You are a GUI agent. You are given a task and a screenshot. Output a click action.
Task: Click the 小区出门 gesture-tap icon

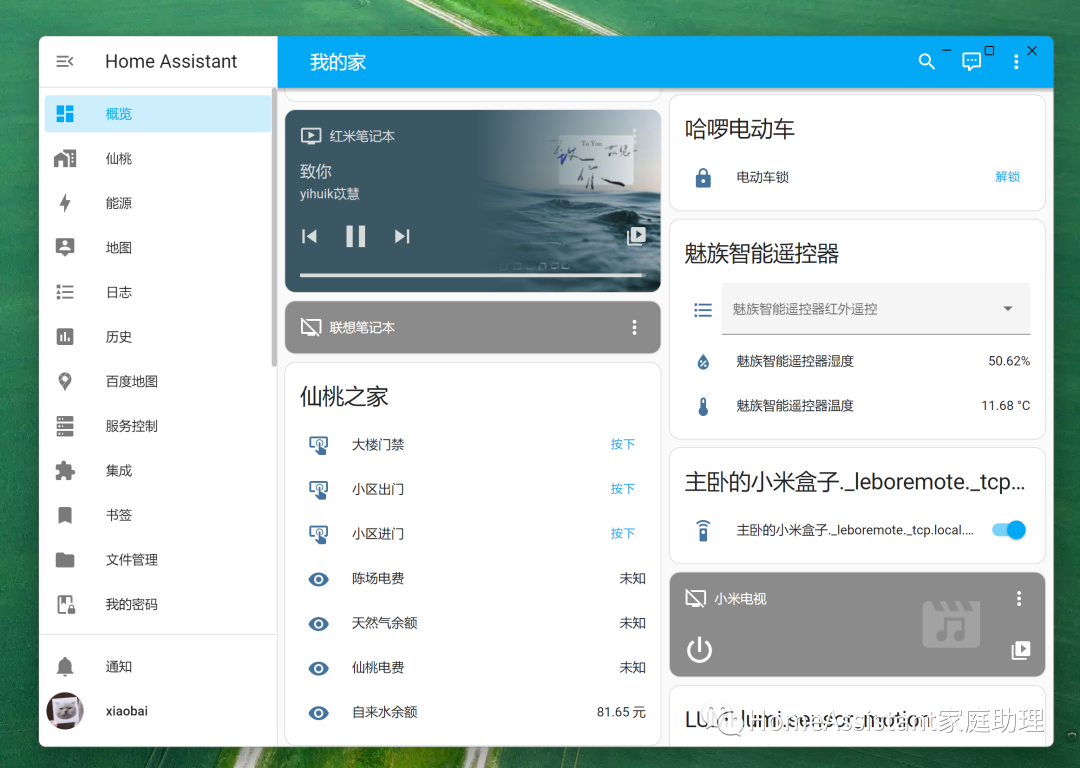tap(318, 490)
